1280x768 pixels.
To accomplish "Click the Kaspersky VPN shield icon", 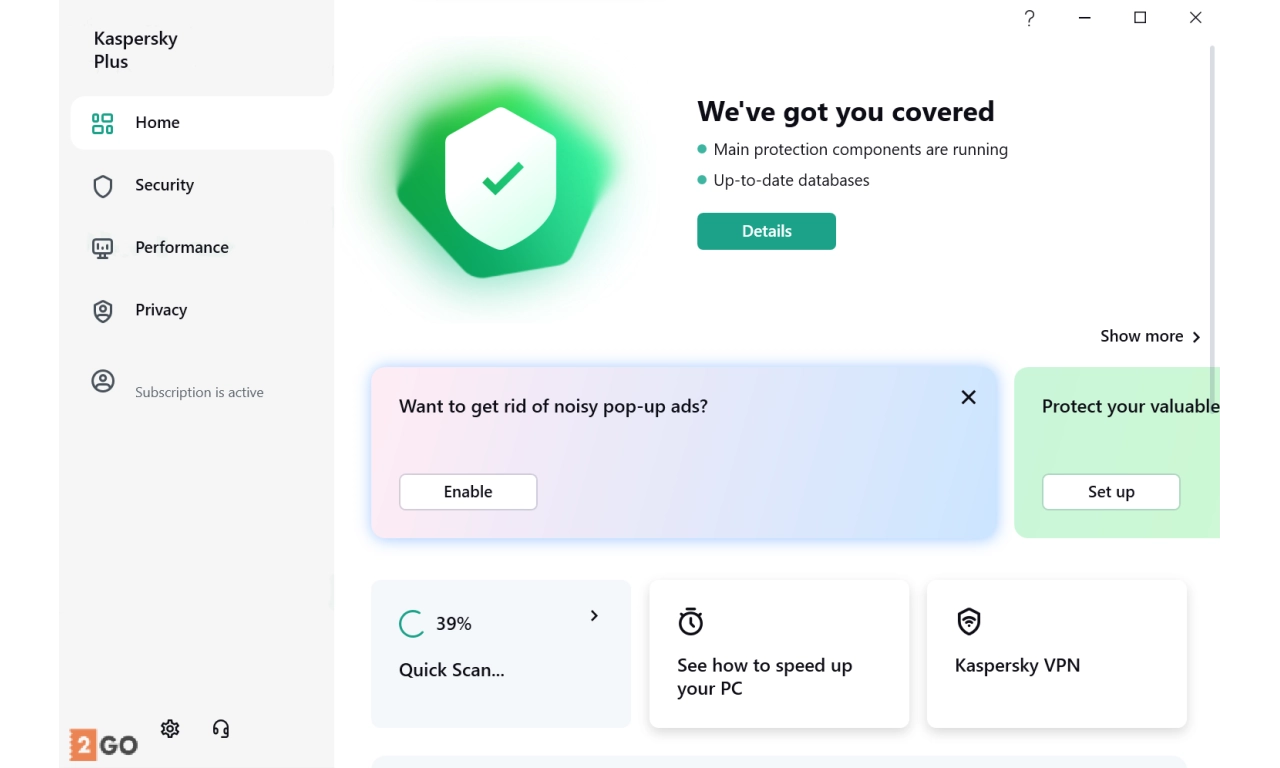I will pyautogui.click(x=968, y=622).
